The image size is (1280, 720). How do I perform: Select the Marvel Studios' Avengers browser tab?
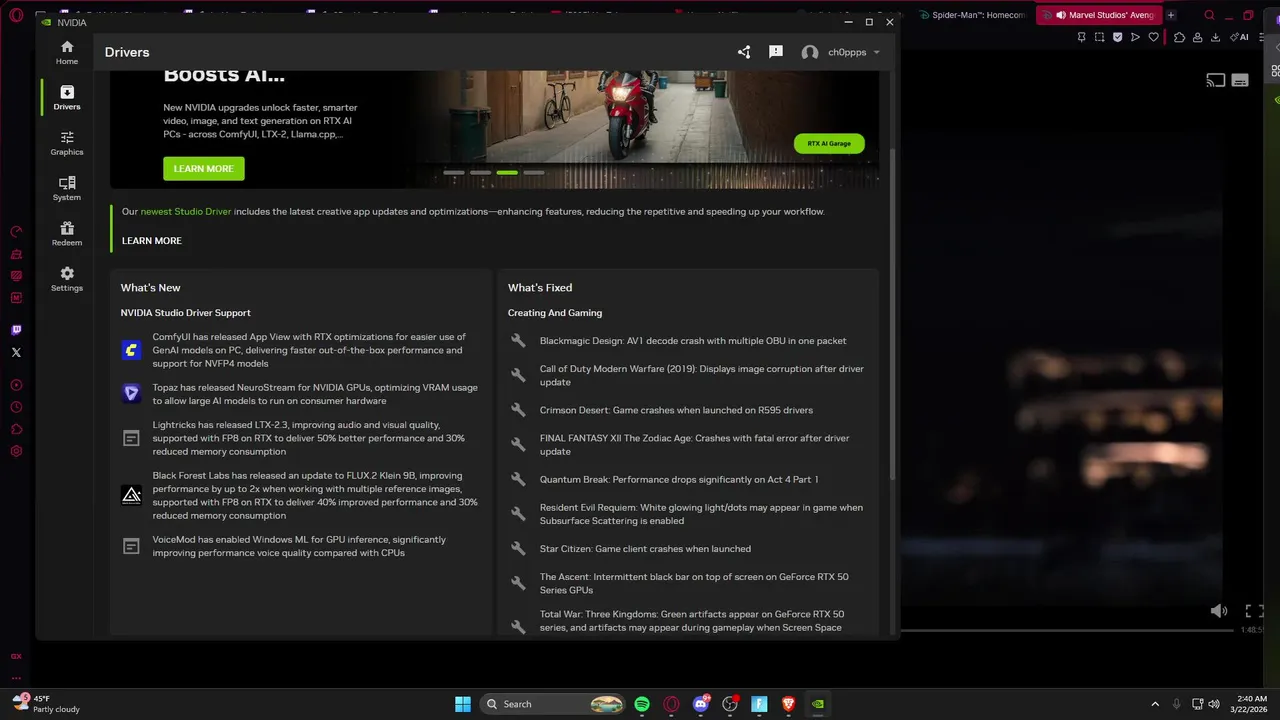[x=1097, y=15]
